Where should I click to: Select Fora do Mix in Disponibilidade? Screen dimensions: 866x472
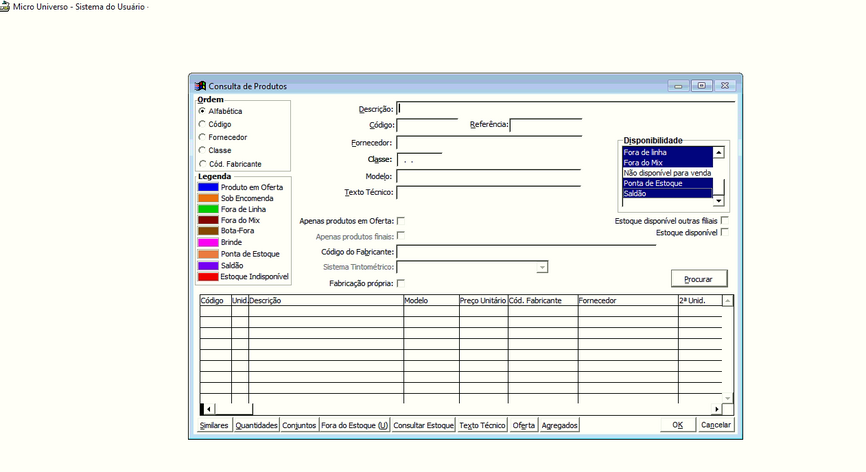click(668, 162)
